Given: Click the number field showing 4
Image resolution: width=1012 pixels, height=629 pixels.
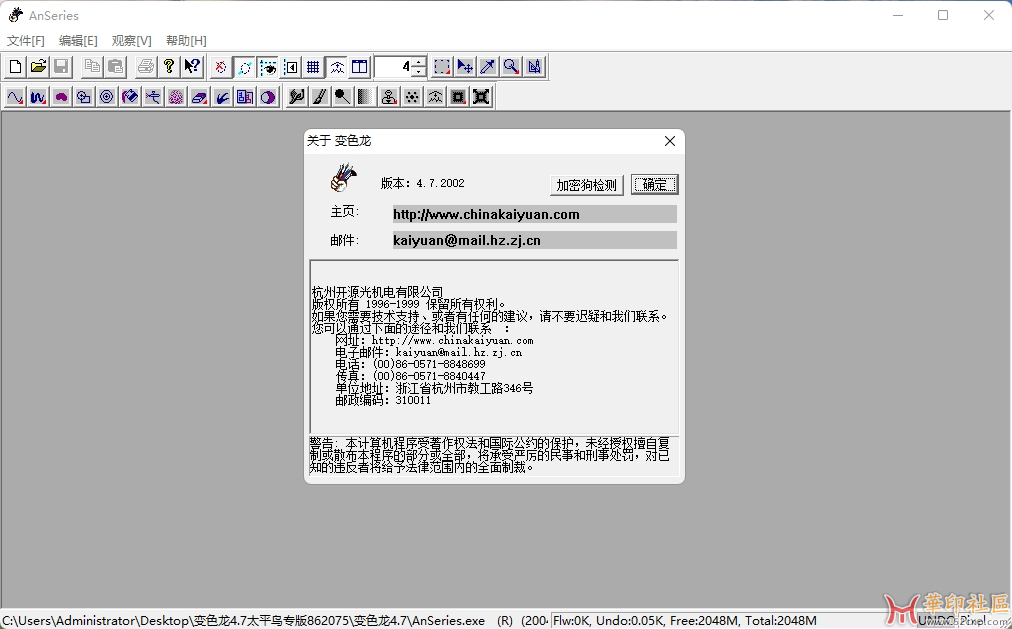Looking at the screenshot, I should tap(394, 66).
